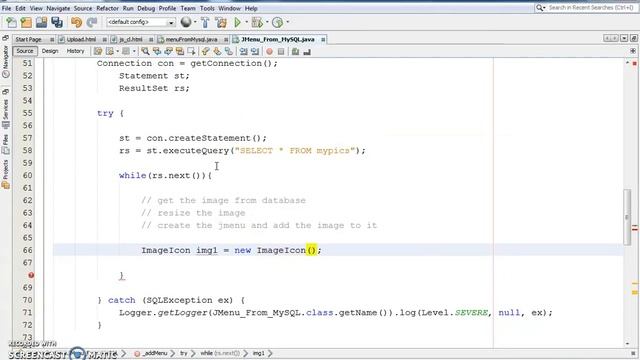Open the default config combo box
Viewport: 640px width, 360px height.
click(x=141, y=22)
